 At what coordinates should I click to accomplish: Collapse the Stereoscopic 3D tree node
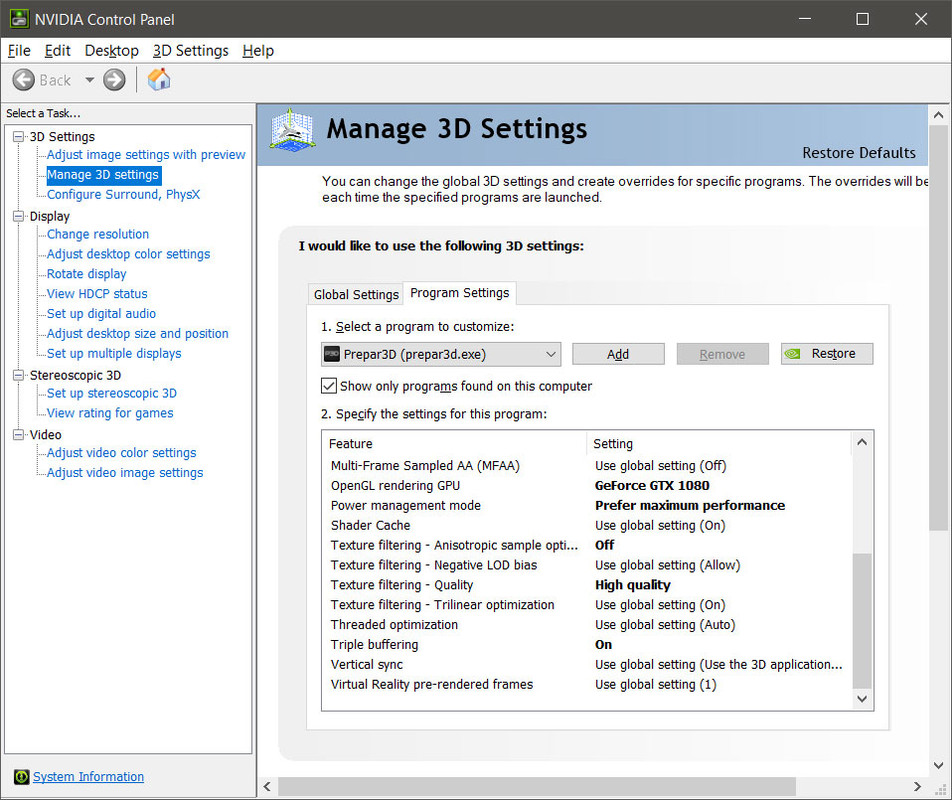click(x=19, y=375)
